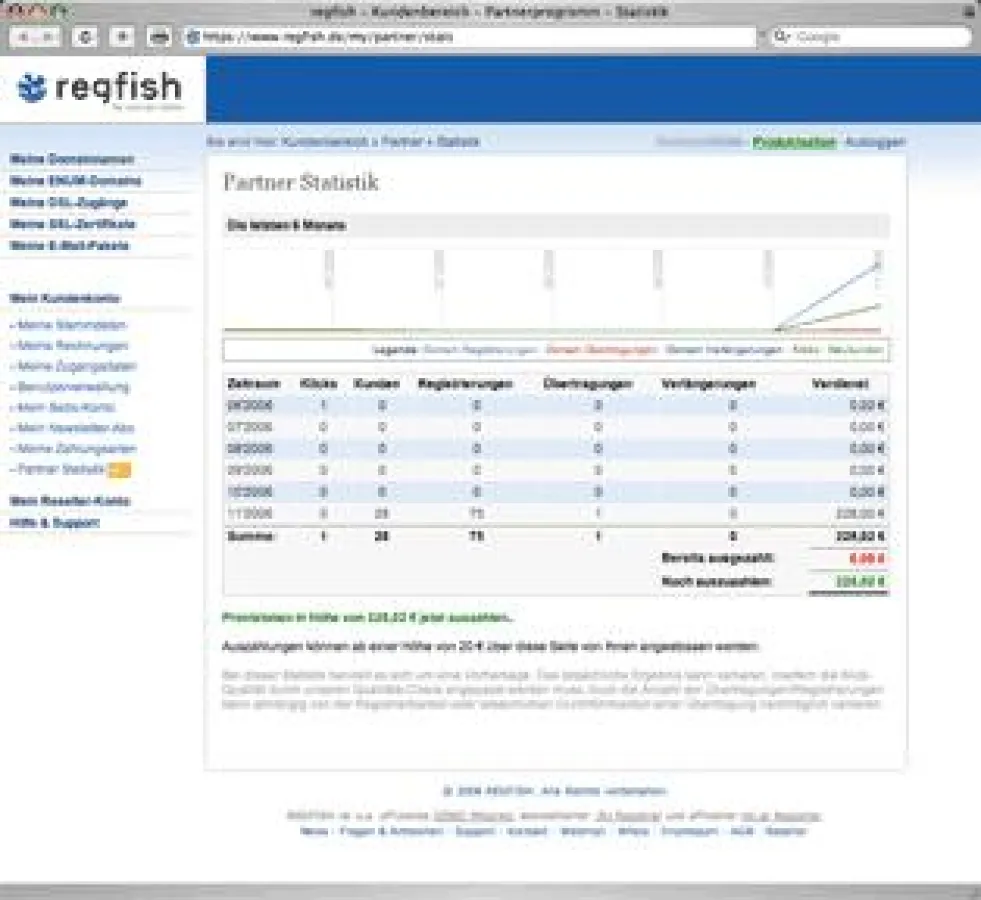Click the browser URL address field
Screen dimensions: 981x900
point(470,37)
